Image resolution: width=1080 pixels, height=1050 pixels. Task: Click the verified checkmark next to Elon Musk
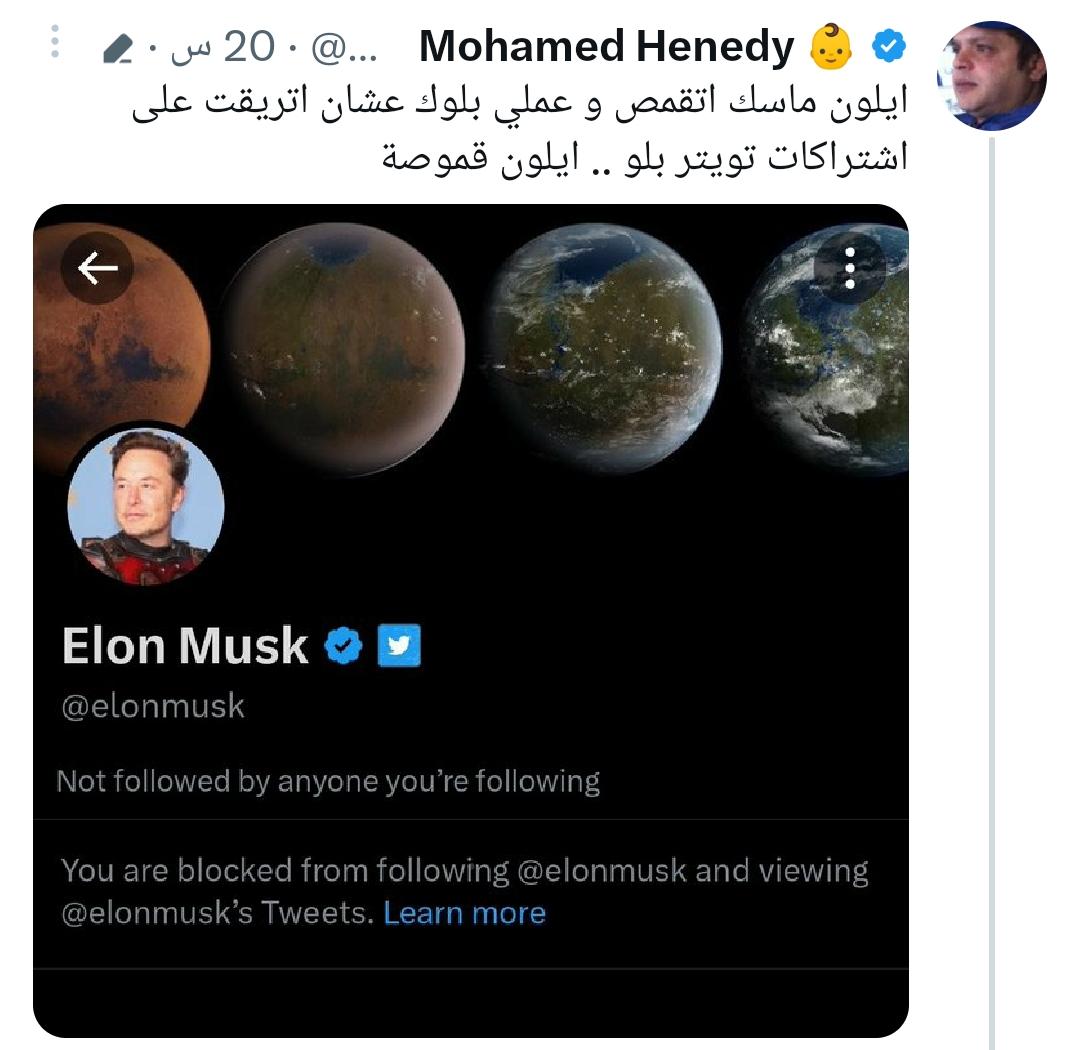pos(344,646)
